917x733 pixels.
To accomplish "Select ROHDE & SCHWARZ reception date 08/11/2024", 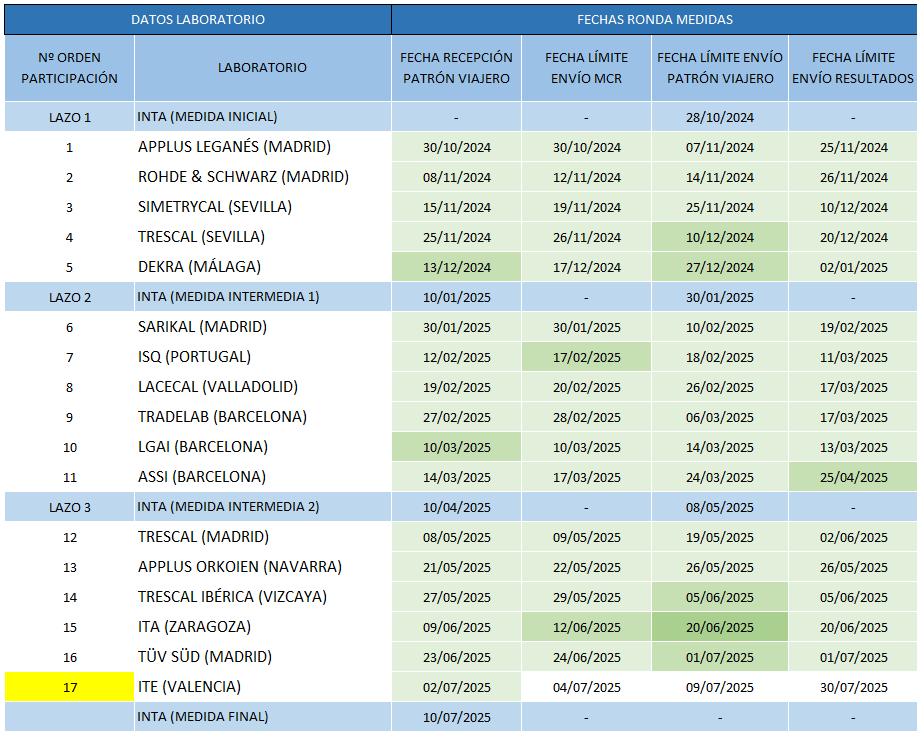I will [x=456, y=177].
